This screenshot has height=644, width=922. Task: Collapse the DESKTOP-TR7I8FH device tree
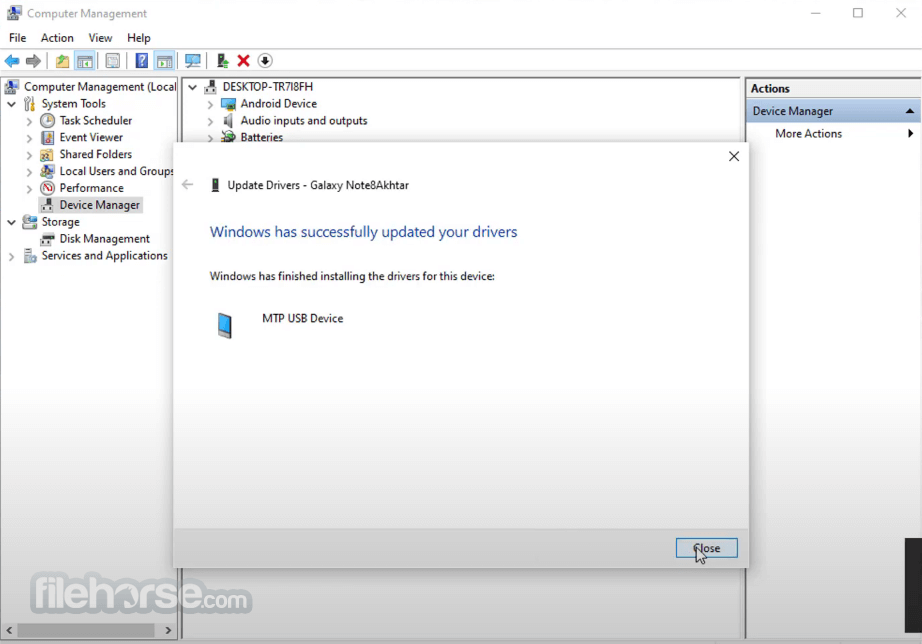[192, 87]
